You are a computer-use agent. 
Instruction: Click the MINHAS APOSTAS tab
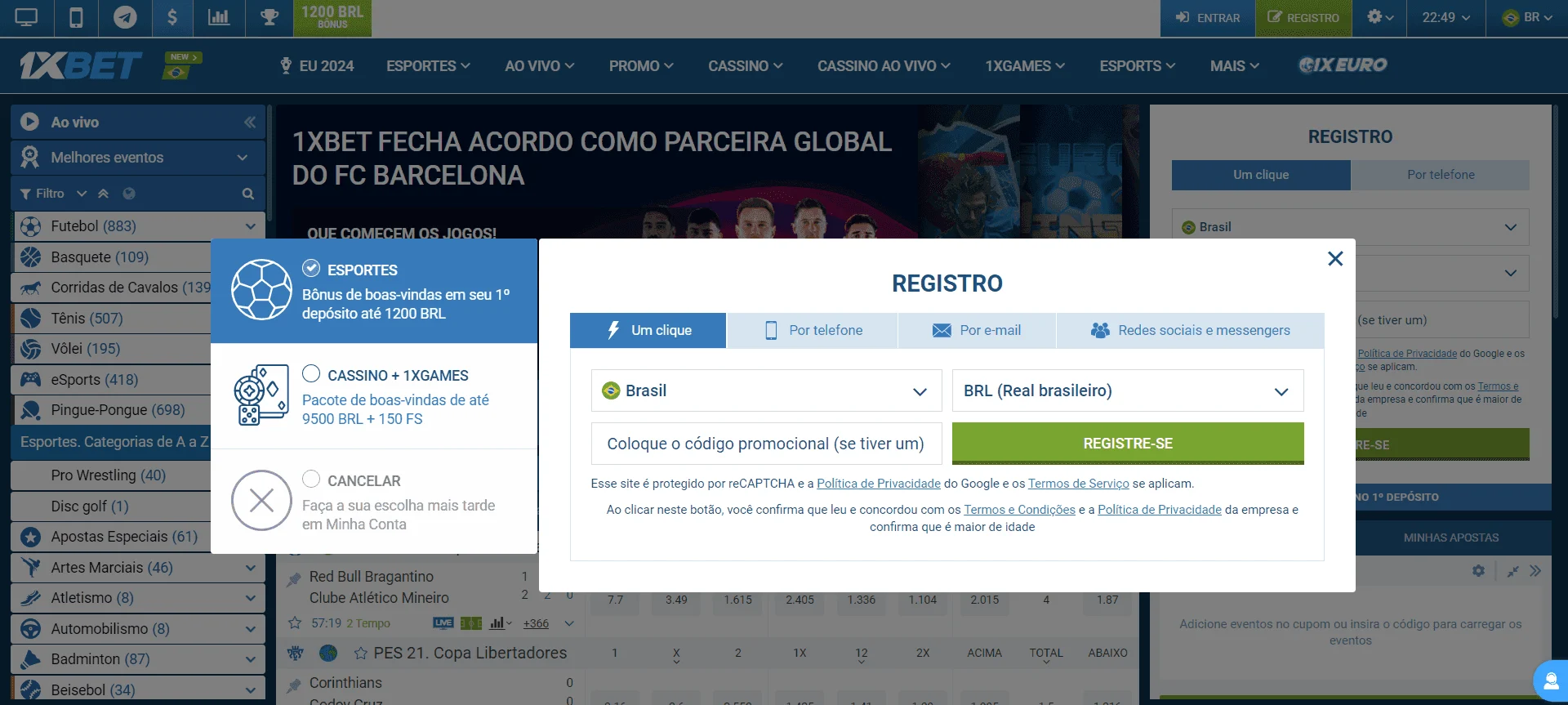tap(1451, 538)
